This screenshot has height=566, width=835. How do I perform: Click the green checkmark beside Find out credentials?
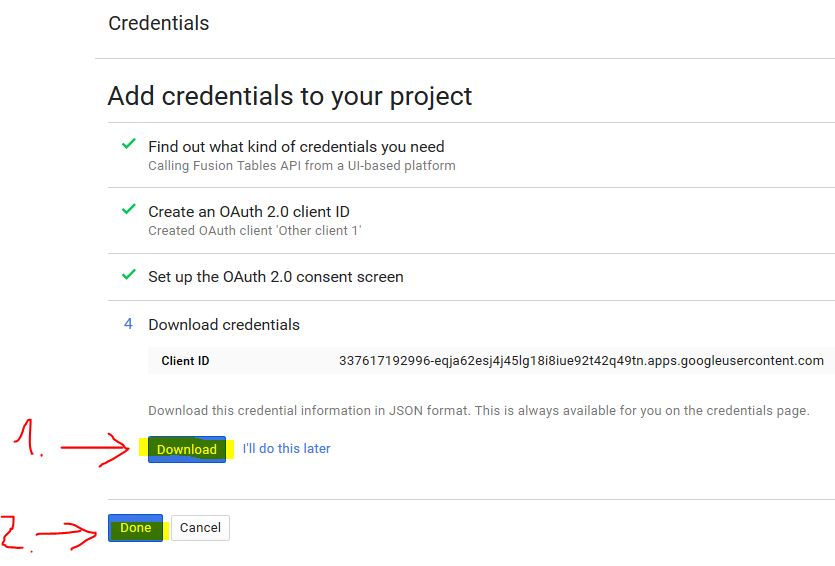coord(128,144)
